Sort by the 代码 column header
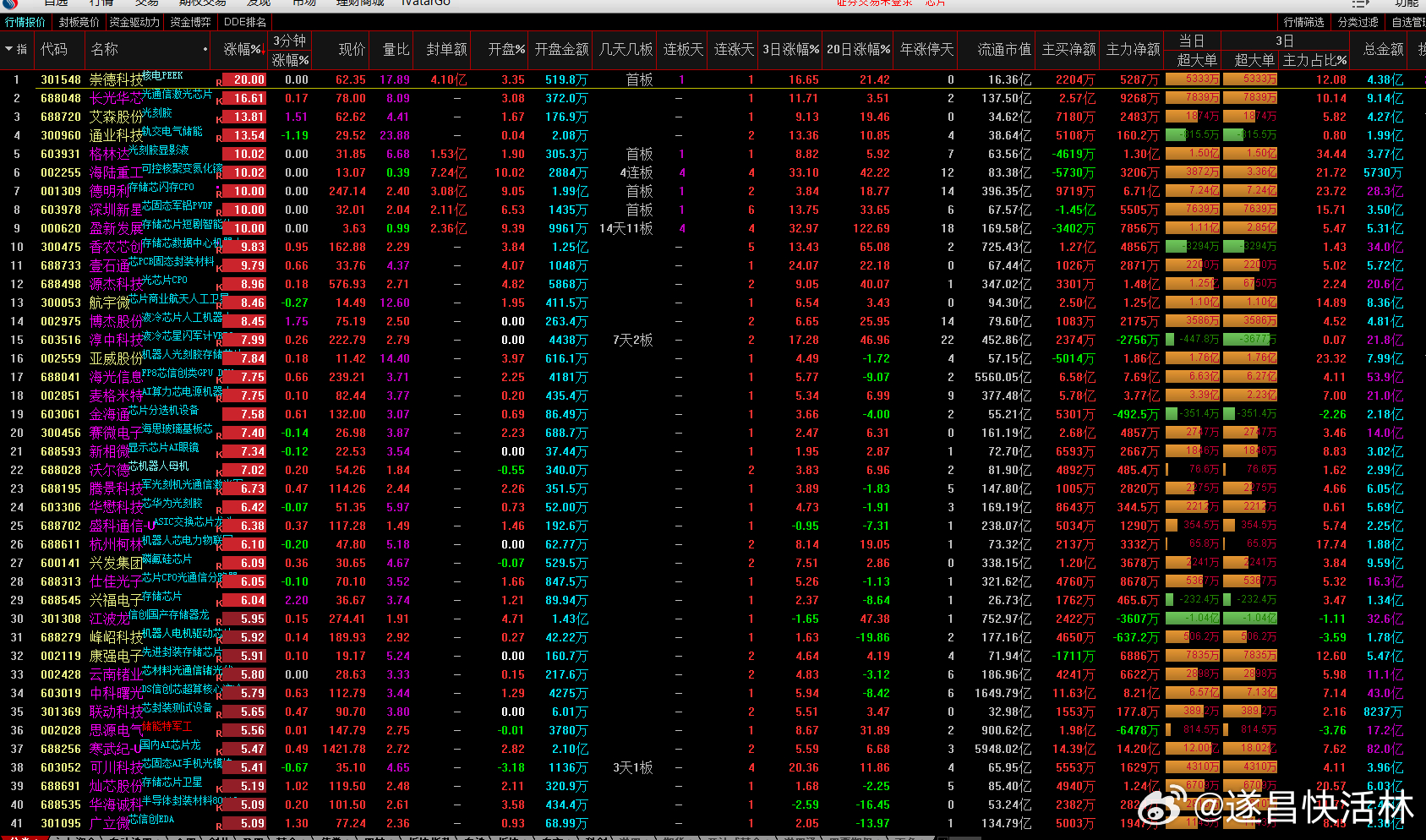The height and width of the screenshot is (840, 1426). [x=54, y=50]
